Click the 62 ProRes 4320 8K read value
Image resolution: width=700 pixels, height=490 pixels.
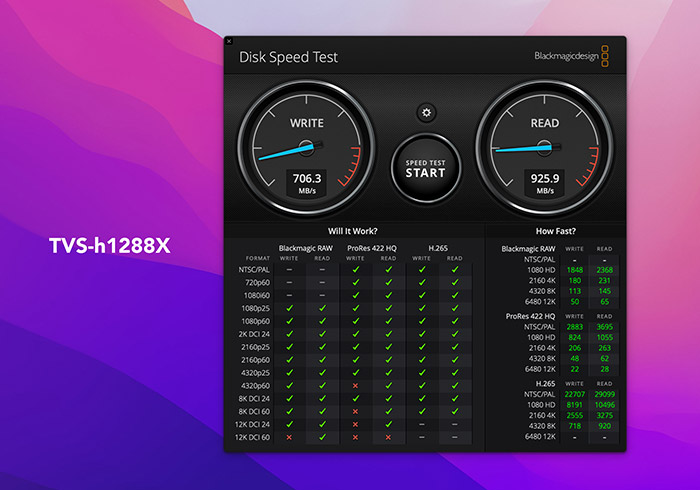pos(604,358)
